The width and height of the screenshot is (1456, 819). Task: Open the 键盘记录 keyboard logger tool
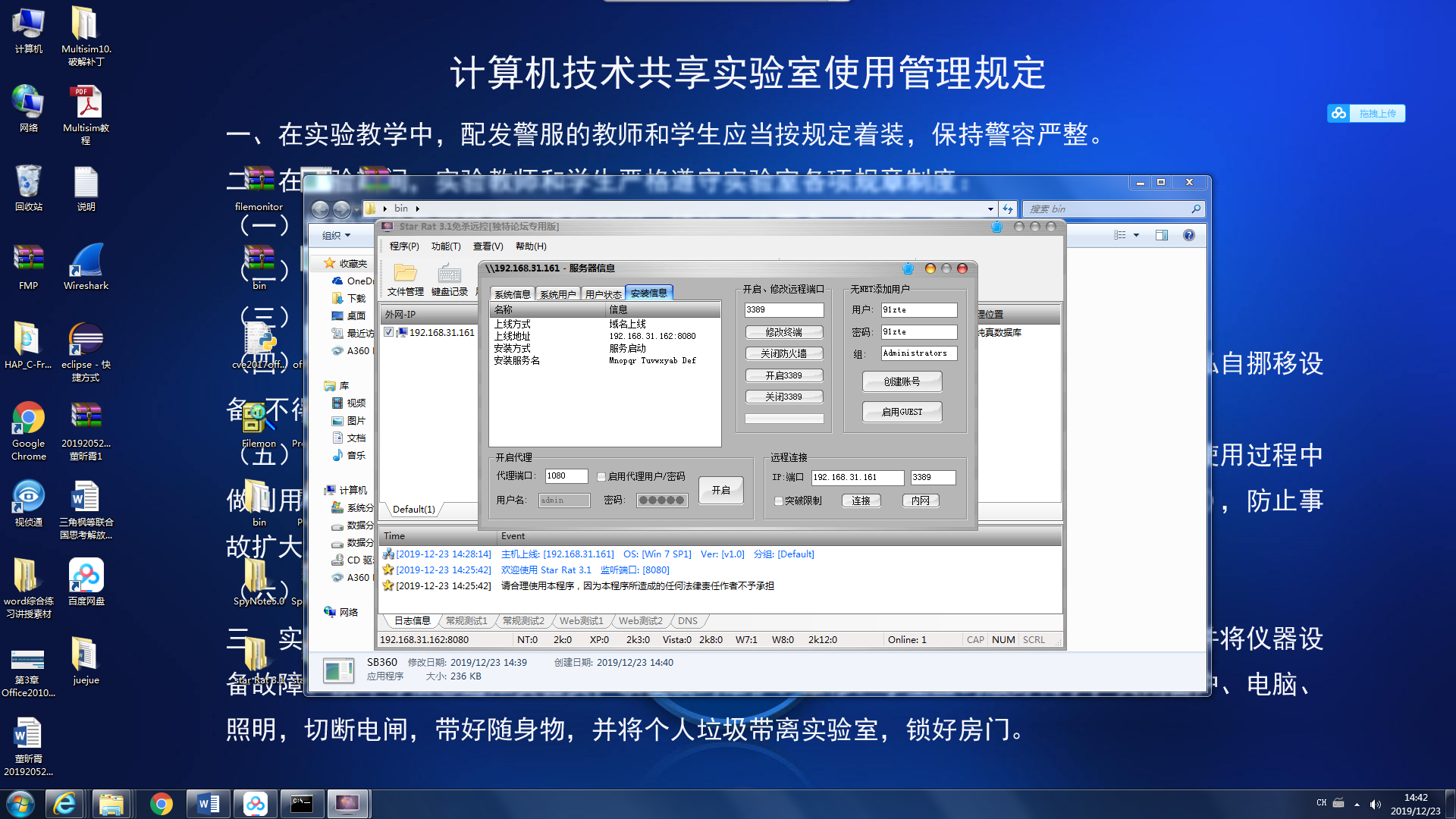point(449,279)
